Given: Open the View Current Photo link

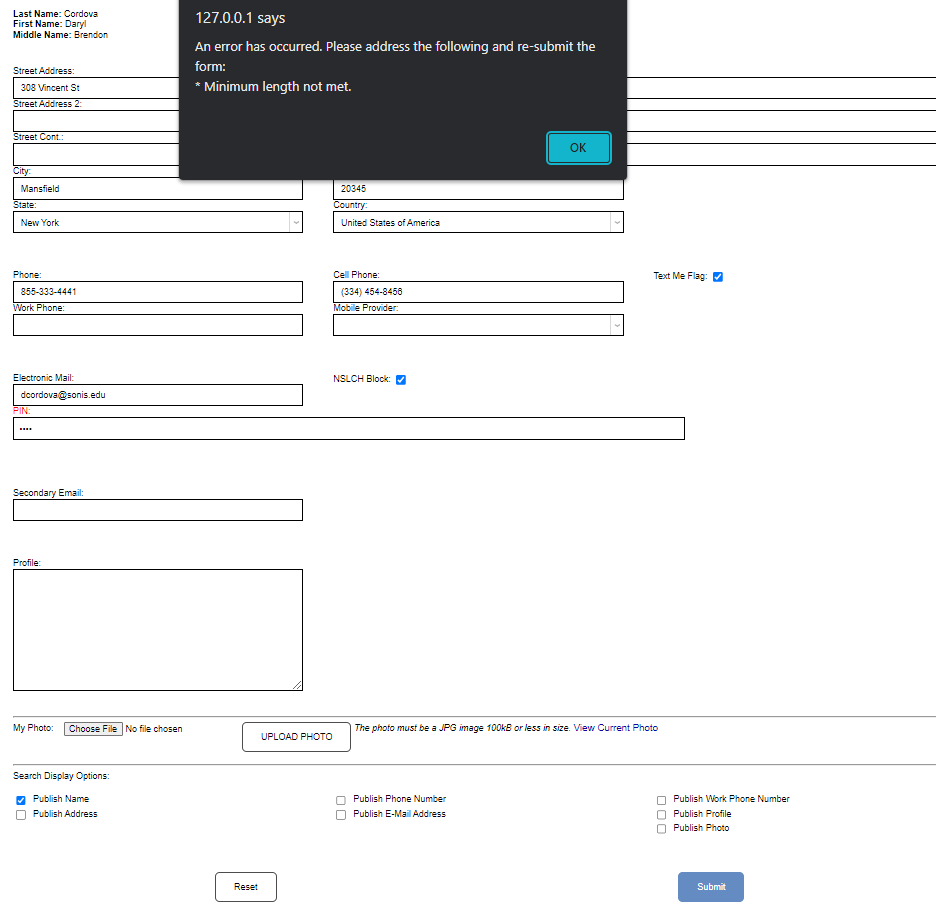Looking at the screenshot, I should point(615,727).
